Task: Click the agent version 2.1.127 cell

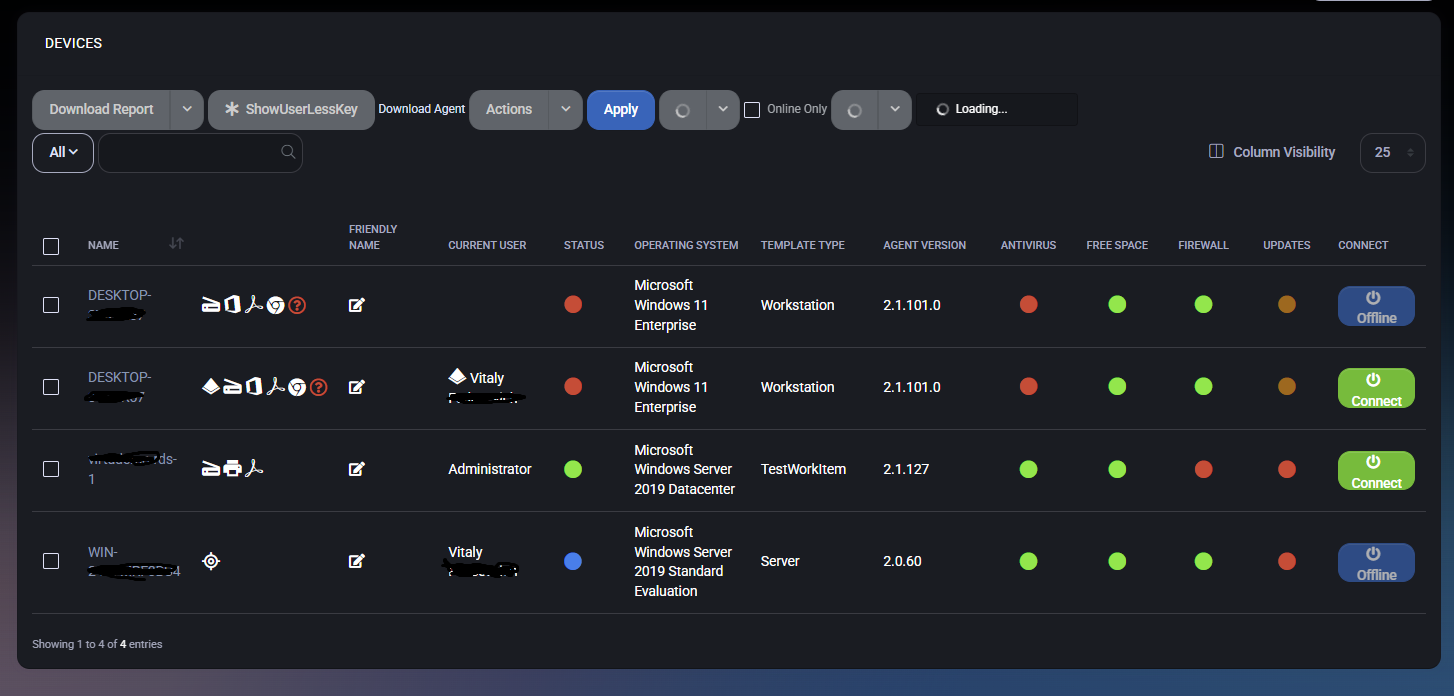Action: pos(906,469)
